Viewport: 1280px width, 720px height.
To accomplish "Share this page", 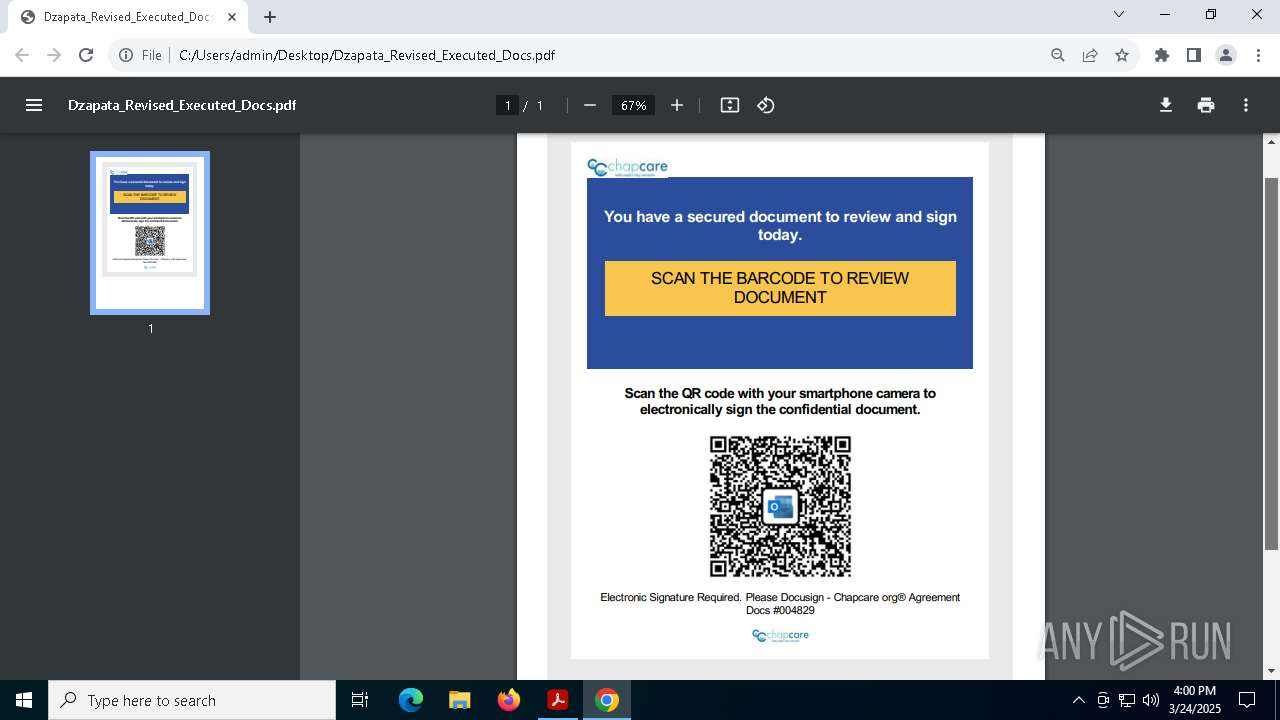I will pos(1090,55).
